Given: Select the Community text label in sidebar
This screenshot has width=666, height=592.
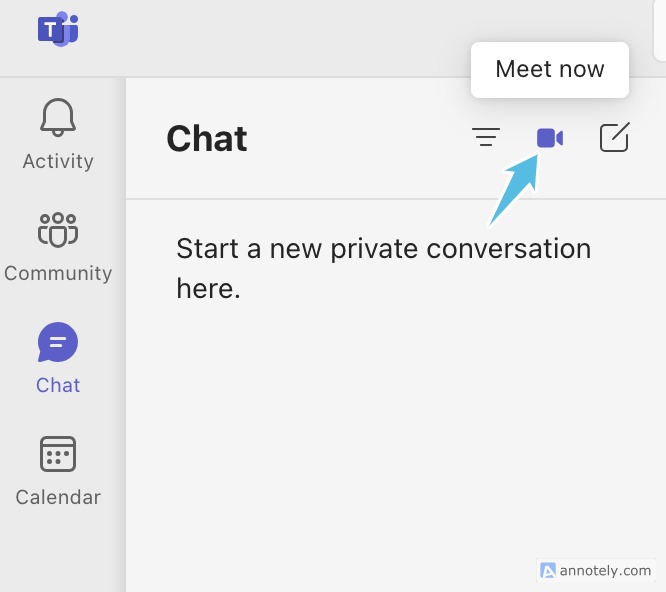Looking at the screenshot, I should (x=58, y=273).
